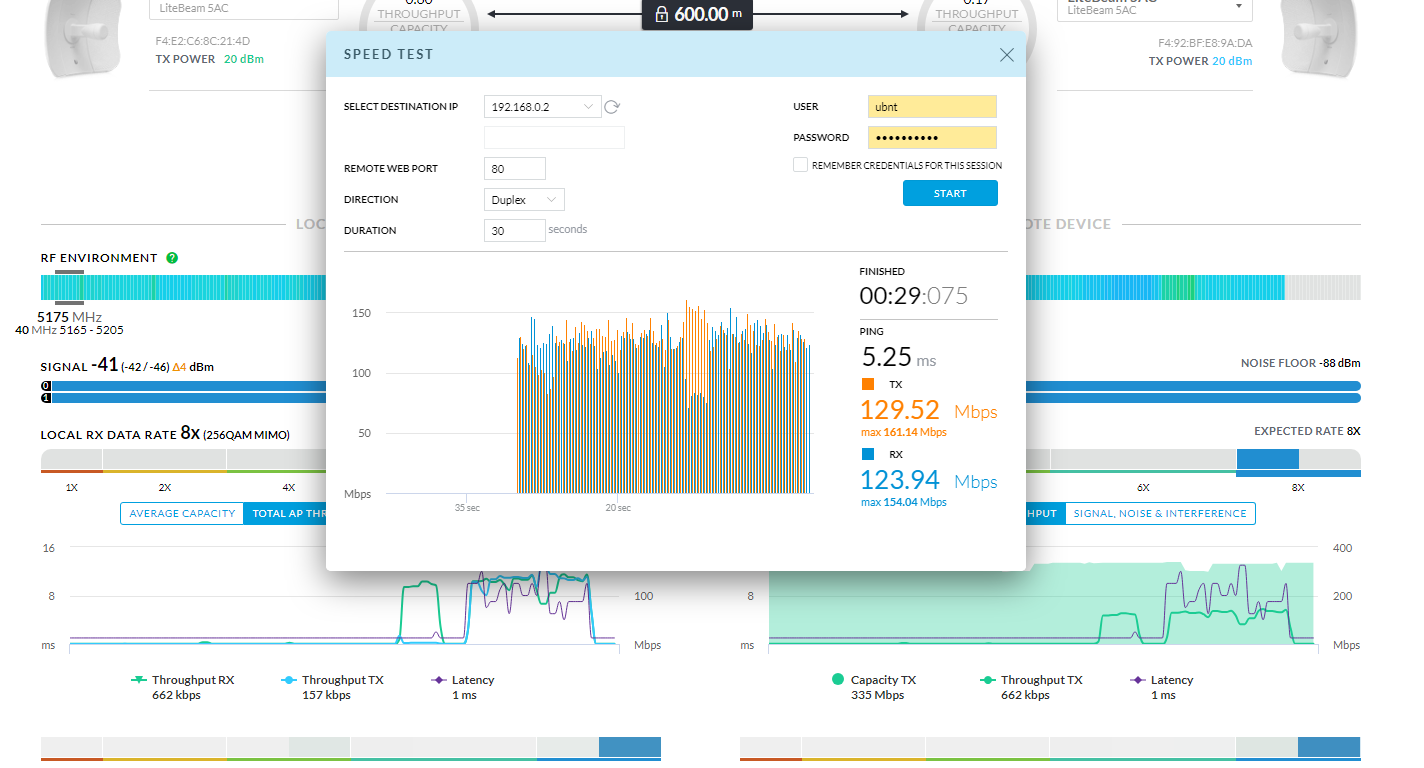Viewport: 1424px width, 768px height.
Task: Focus the User field
Action: [932, 107]
